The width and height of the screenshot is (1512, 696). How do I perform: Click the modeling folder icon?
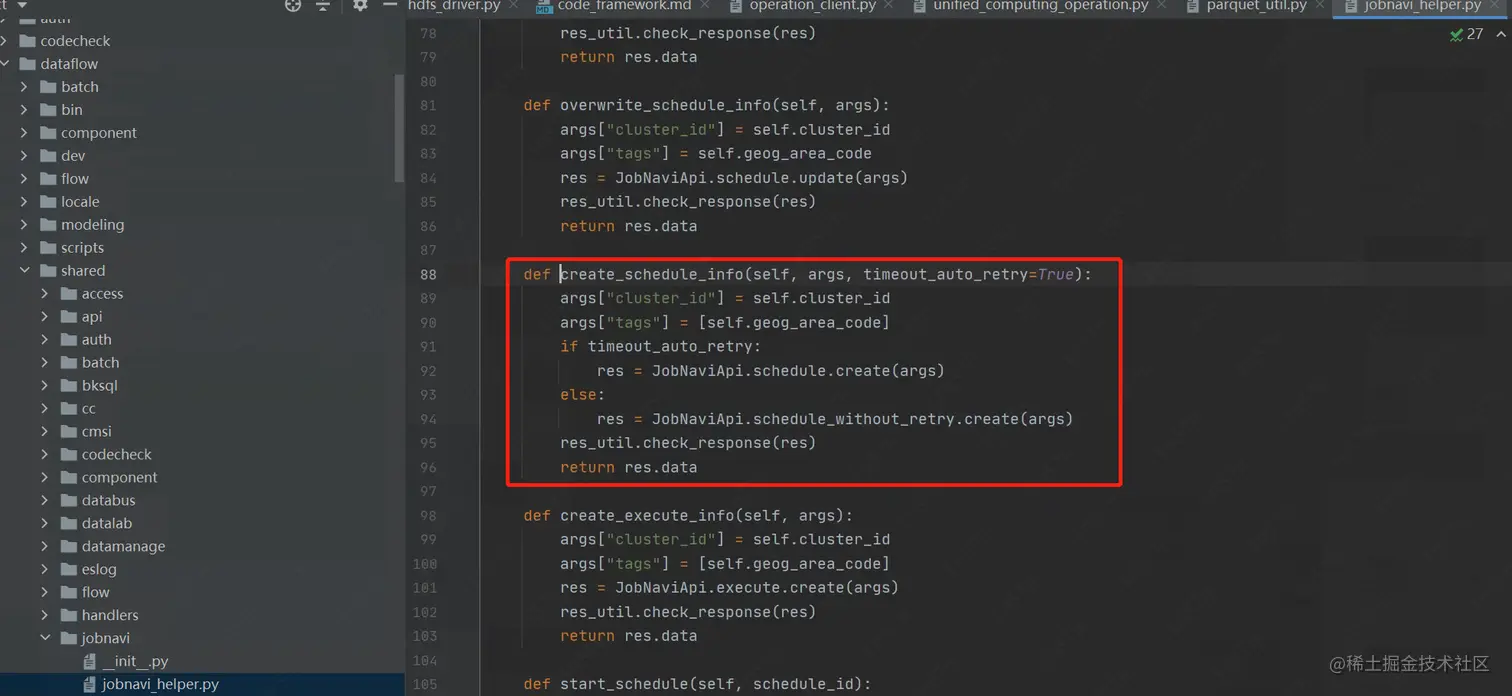[x=48, y=225]
